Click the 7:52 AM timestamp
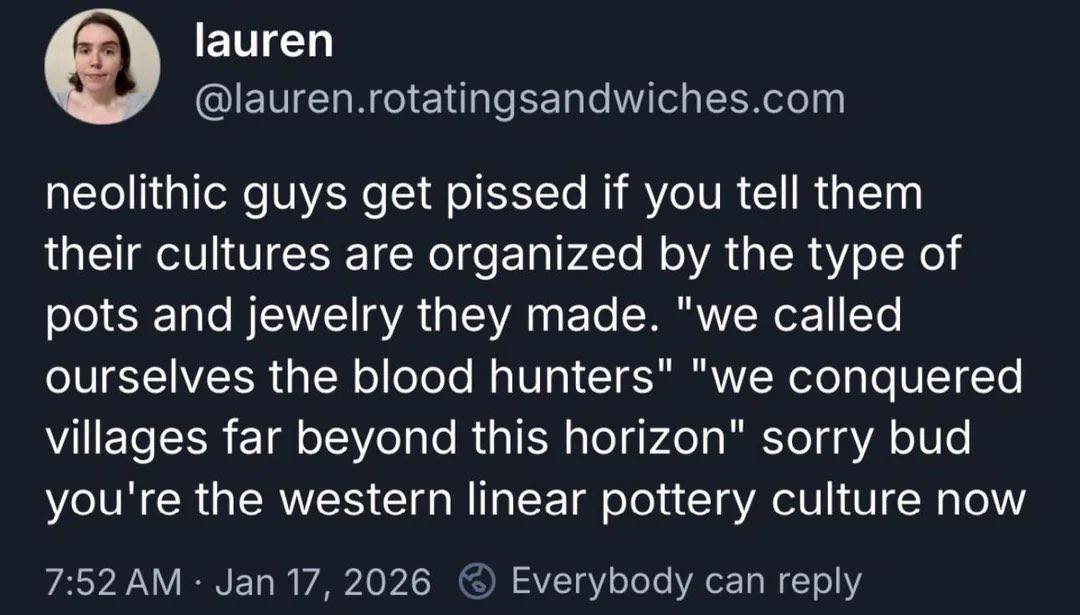Viewport: 1080px width, 615px height. [114, 581]
